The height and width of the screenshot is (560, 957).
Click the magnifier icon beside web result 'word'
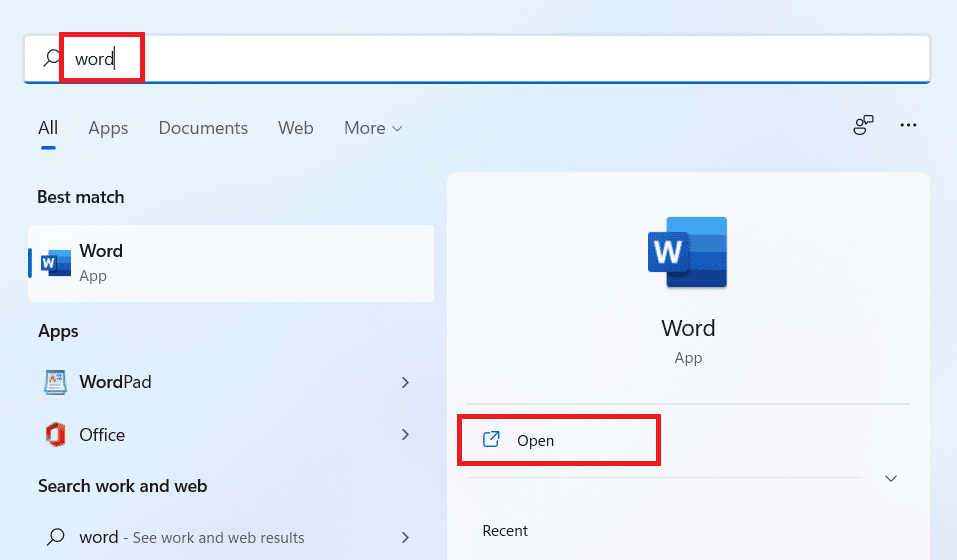(56, 537)
